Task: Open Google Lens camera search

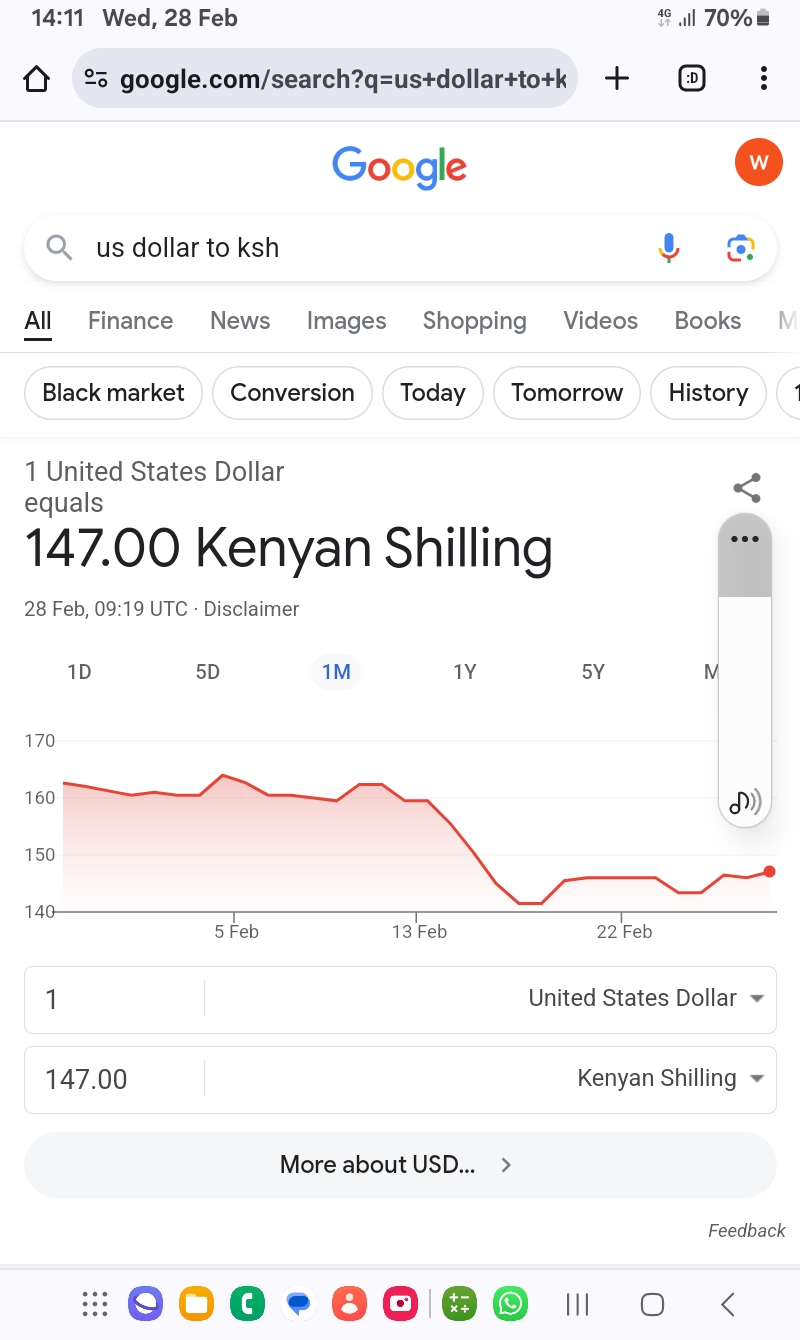Action: pyautogui.click(x=740, y=248)
